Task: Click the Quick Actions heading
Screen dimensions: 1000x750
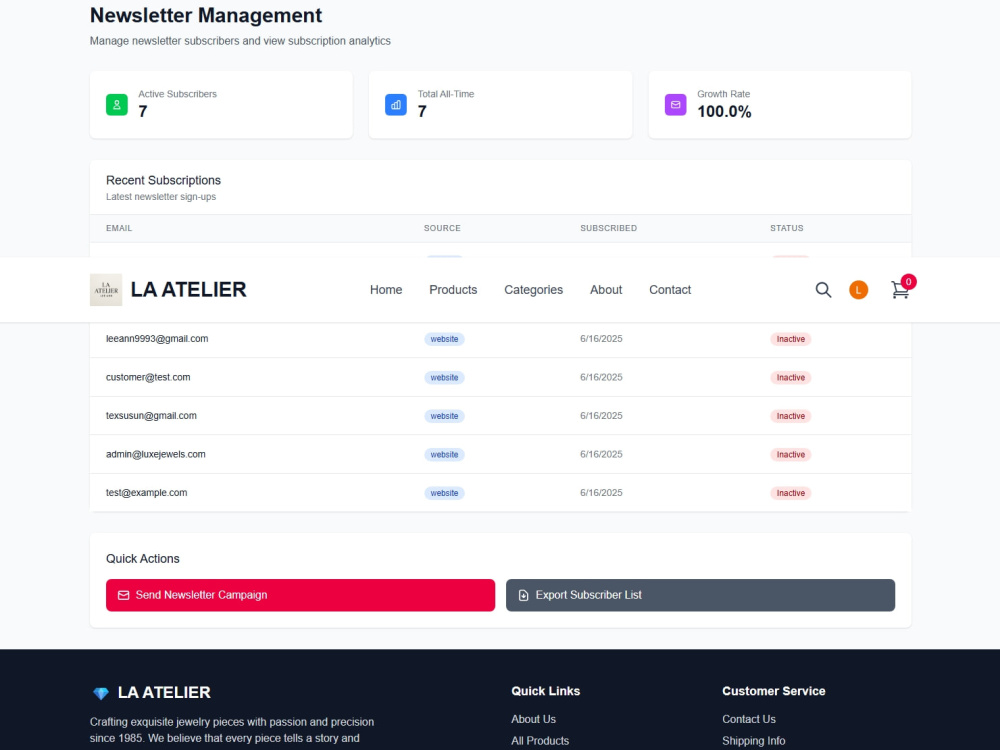Action: point(143,559)
